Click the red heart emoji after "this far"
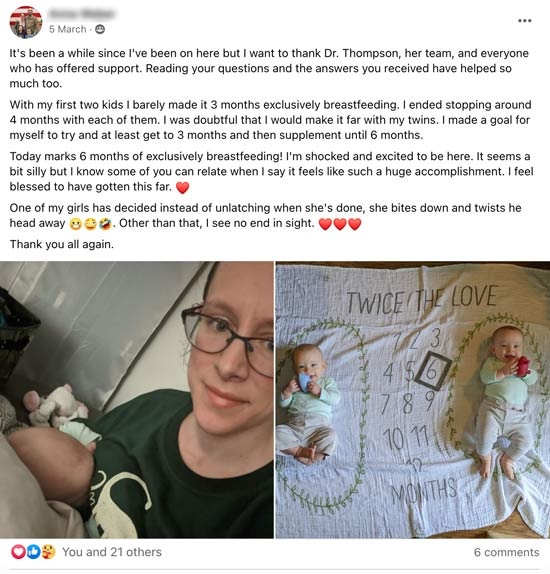 (182, 187)
